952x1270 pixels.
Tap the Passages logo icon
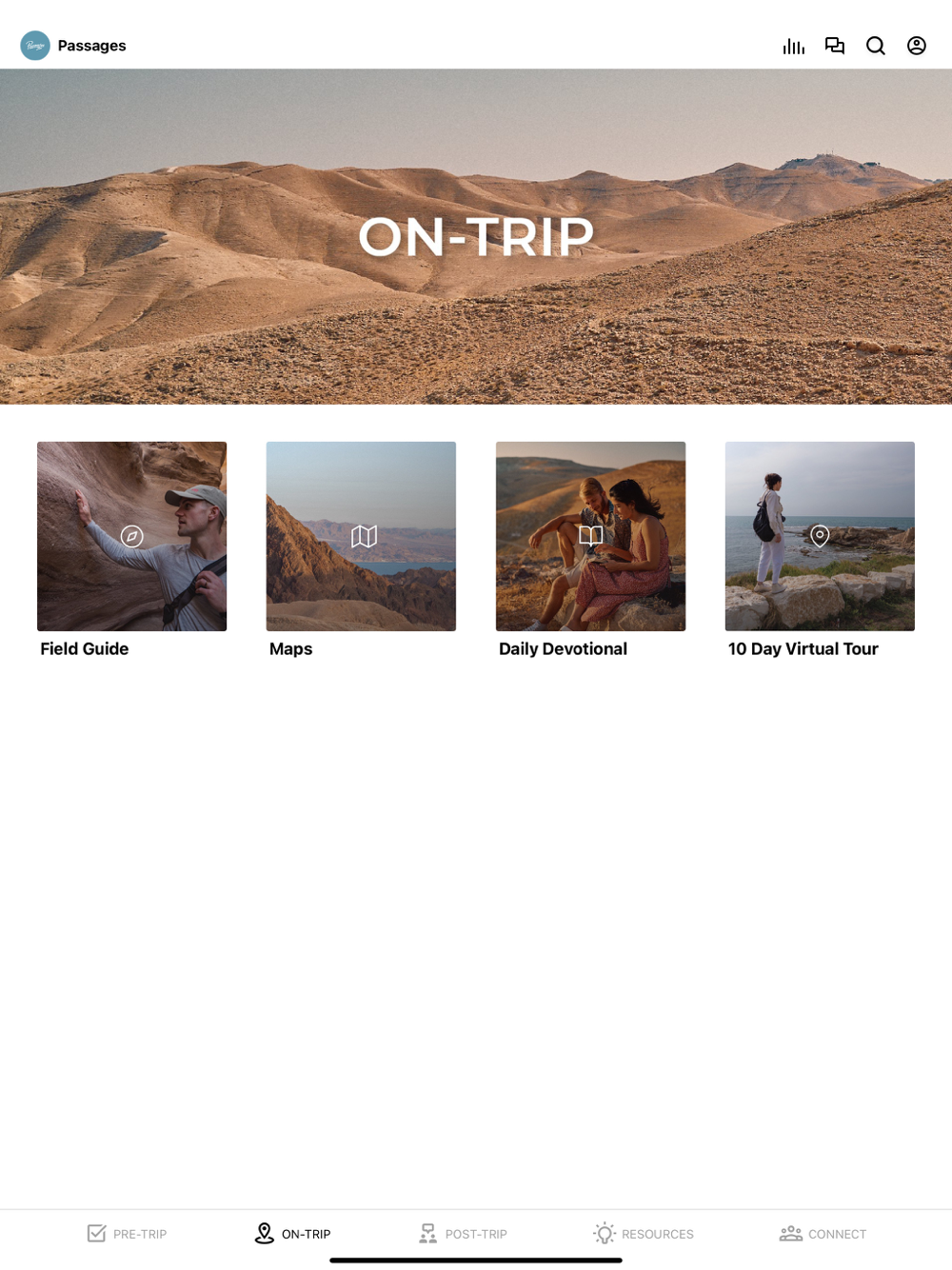[x=35, y=46]
